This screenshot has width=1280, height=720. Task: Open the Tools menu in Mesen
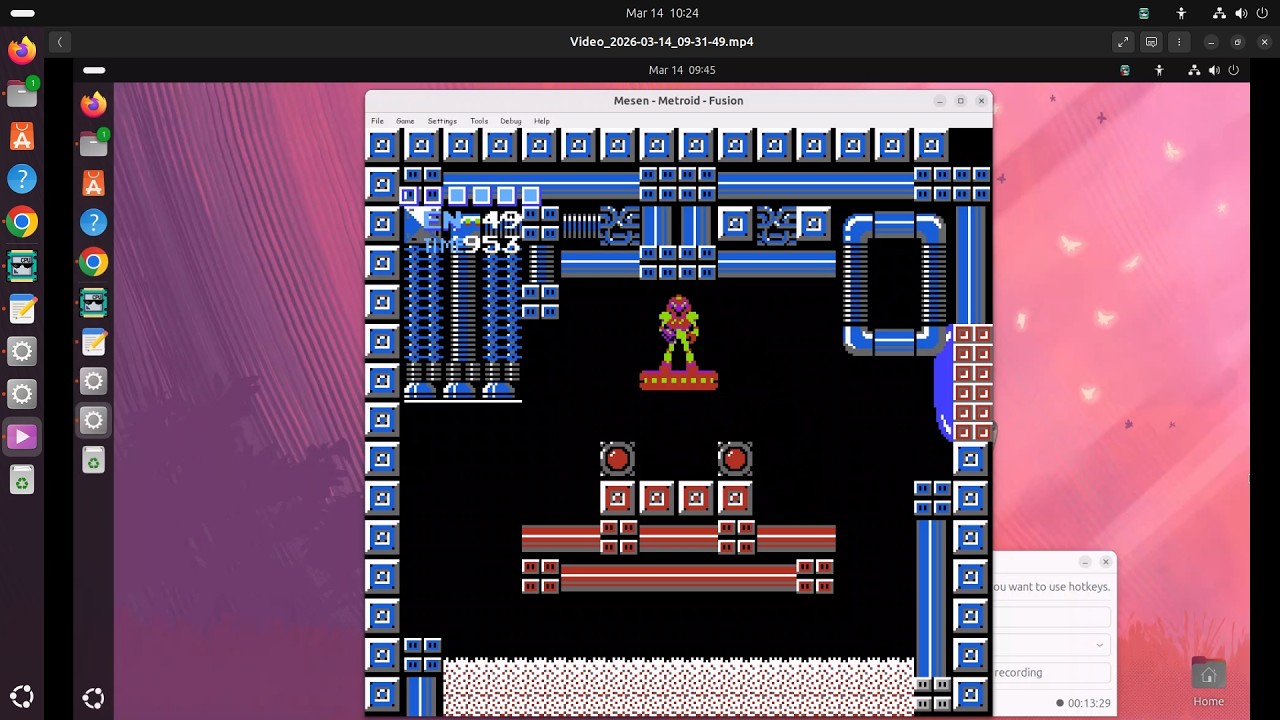(x=479, y=121)
